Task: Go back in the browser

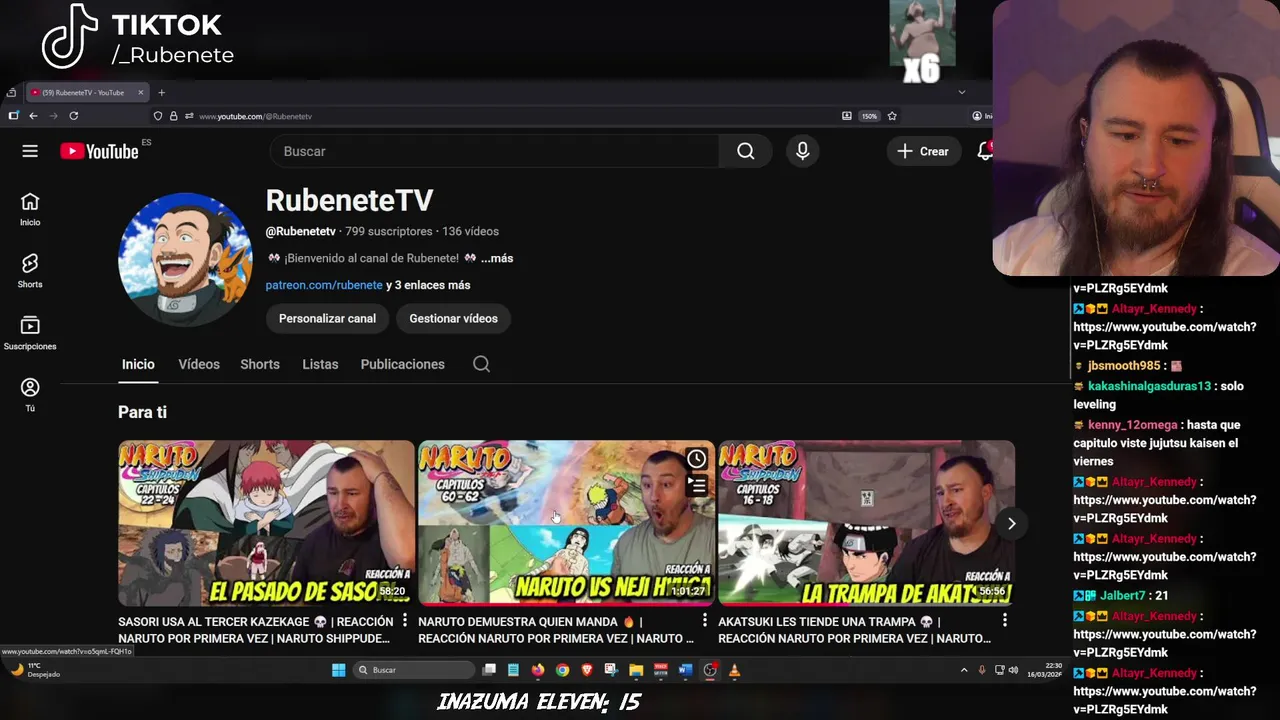Action: (x=33, y=116)
